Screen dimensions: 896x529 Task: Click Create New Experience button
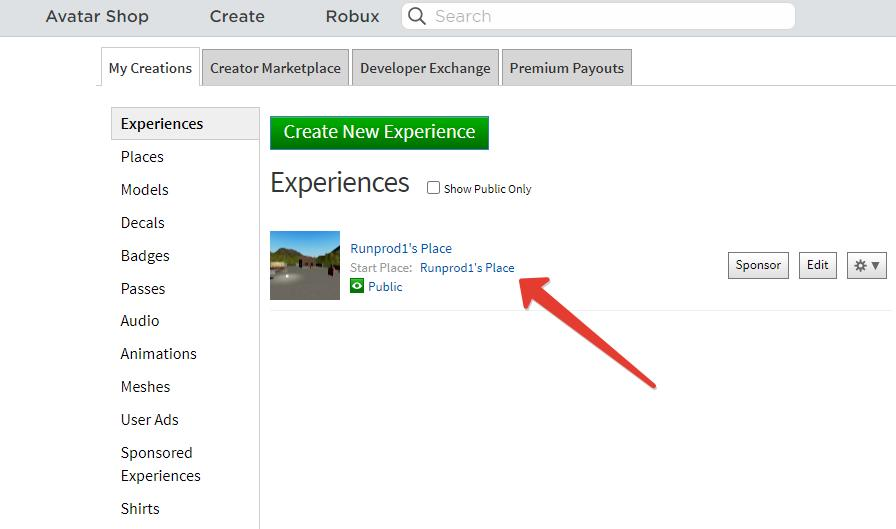tap(379, 132)
